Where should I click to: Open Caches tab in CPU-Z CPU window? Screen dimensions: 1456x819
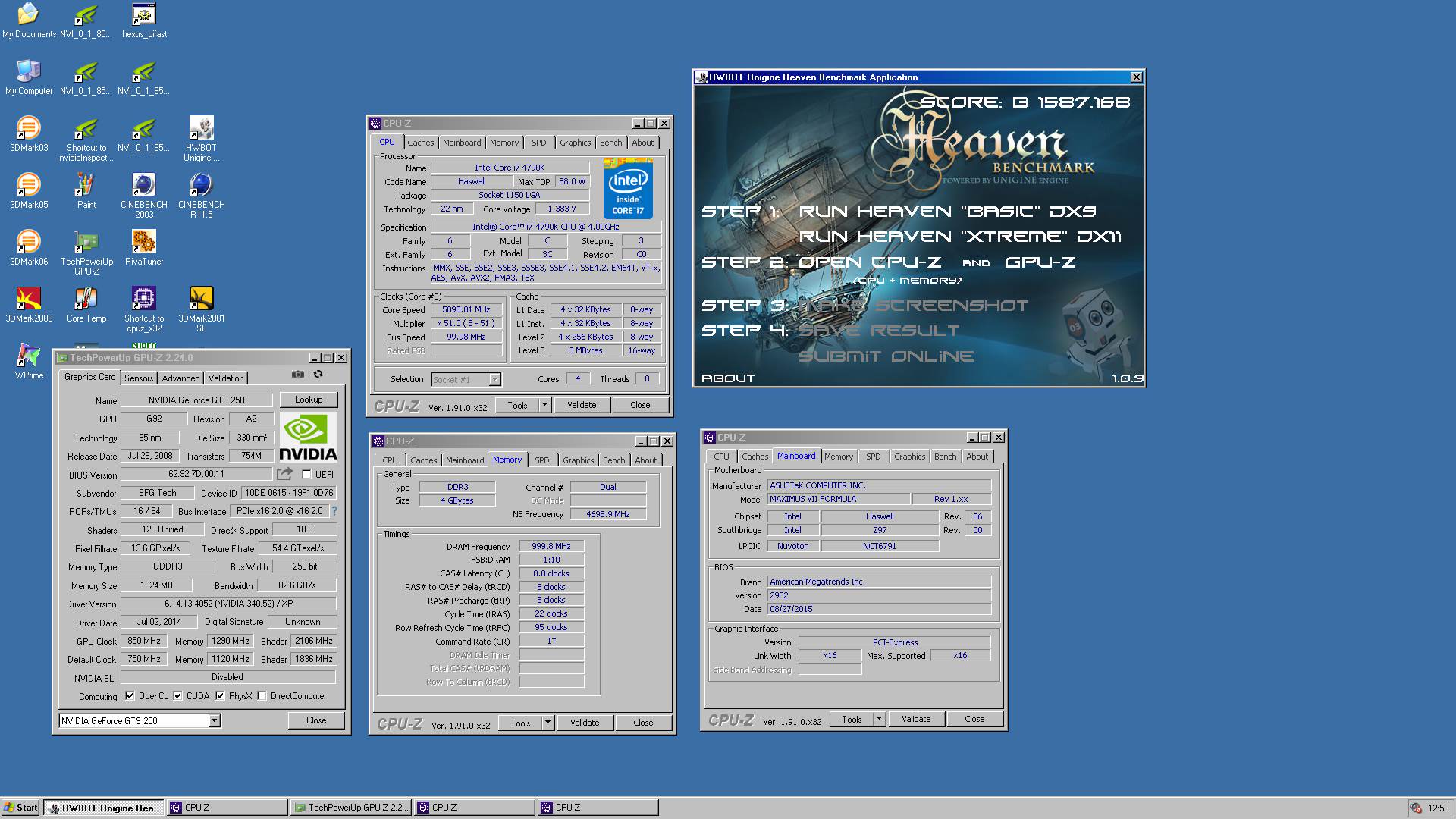pos(420,143)
